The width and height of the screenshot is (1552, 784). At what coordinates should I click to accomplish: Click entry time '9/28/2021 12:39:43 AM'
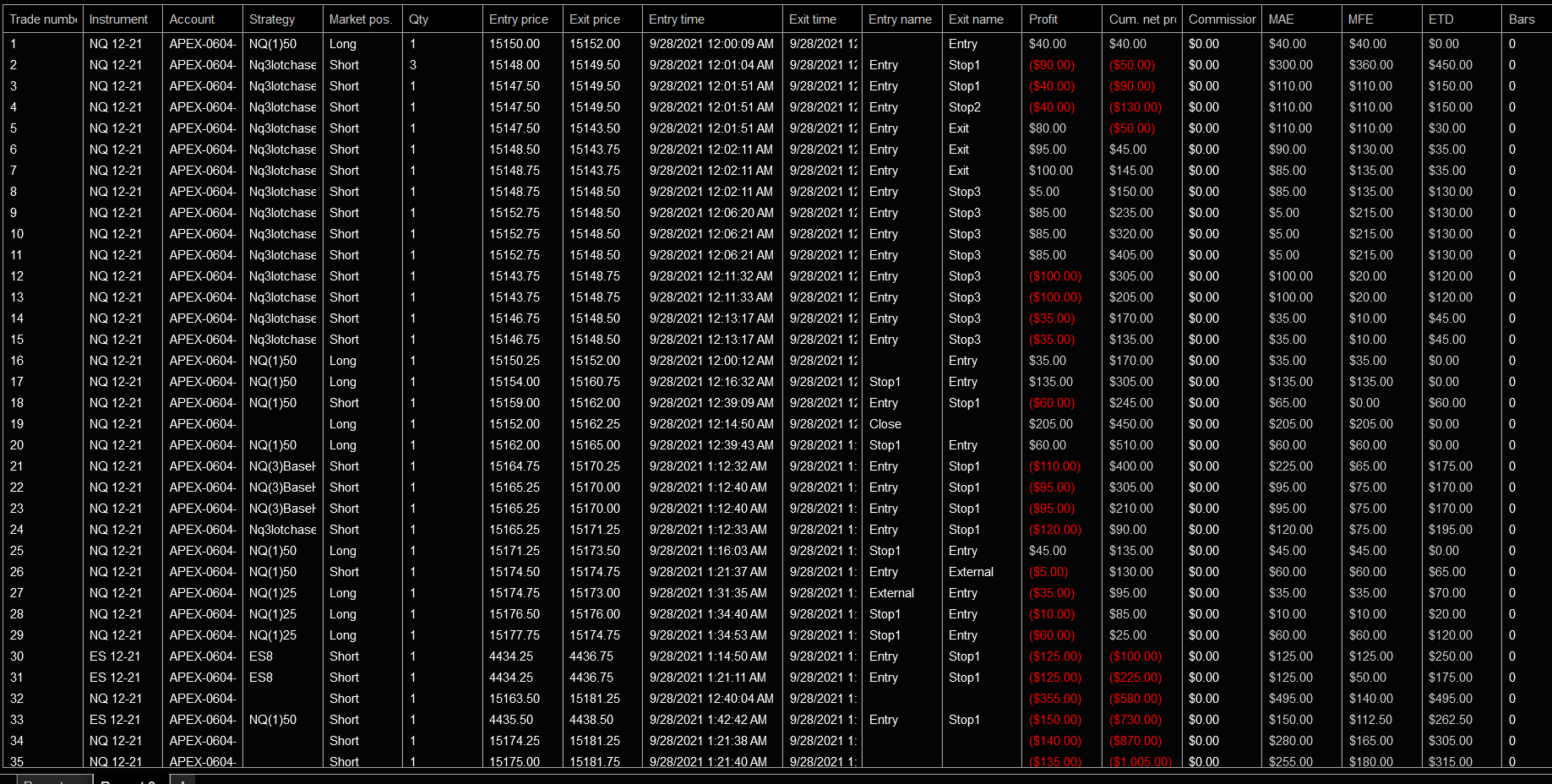point(712,445)
